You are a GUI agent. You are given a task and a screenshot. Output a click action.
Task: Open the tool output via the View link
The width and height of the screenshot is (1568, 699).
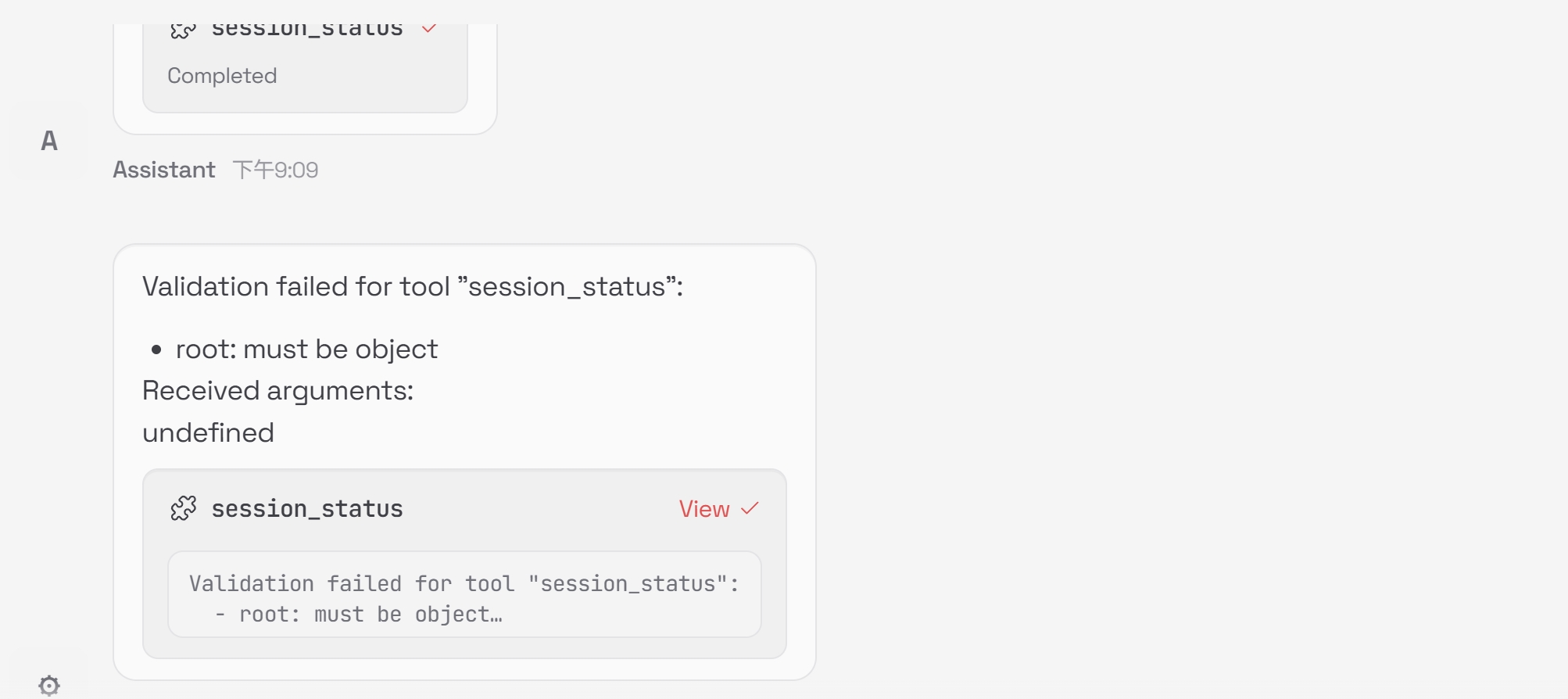pyautogui.click(x=703, y=509)
